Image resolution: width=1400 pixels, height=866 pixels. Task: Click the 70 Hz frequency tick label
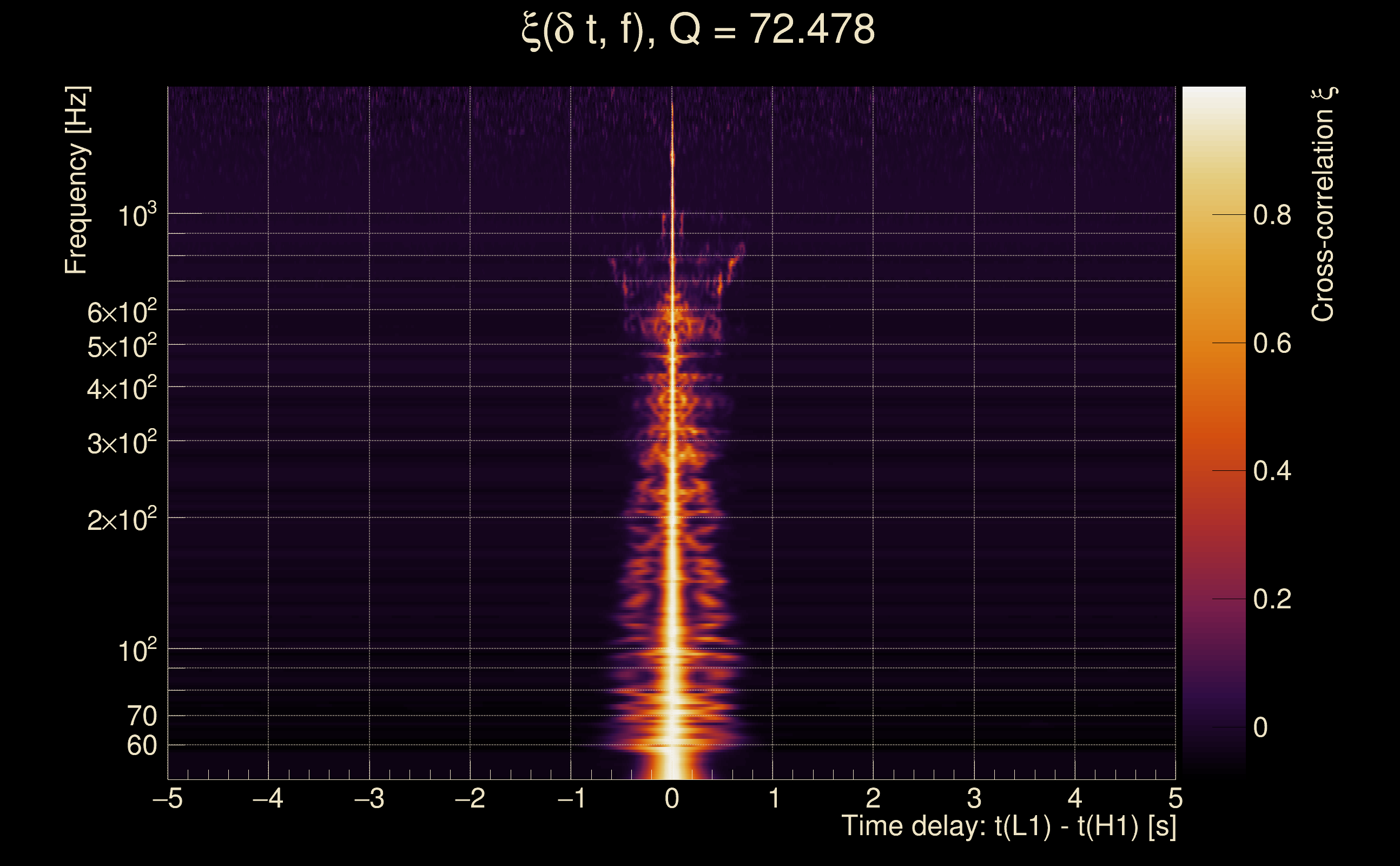tap(141, 717)
